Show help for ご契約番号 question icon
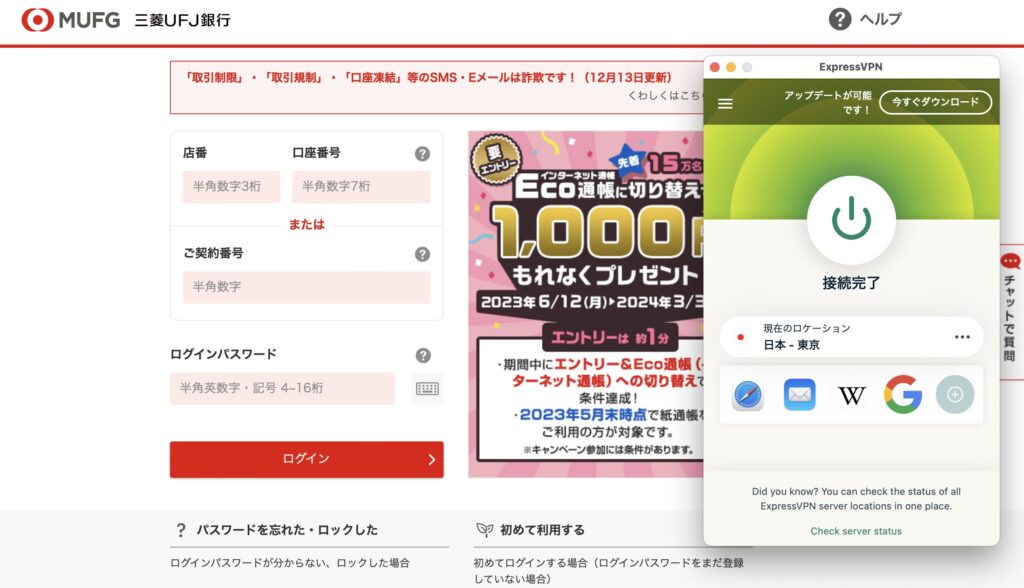The width and height of the screenshot is (1024, 588). tap(423, 254)
